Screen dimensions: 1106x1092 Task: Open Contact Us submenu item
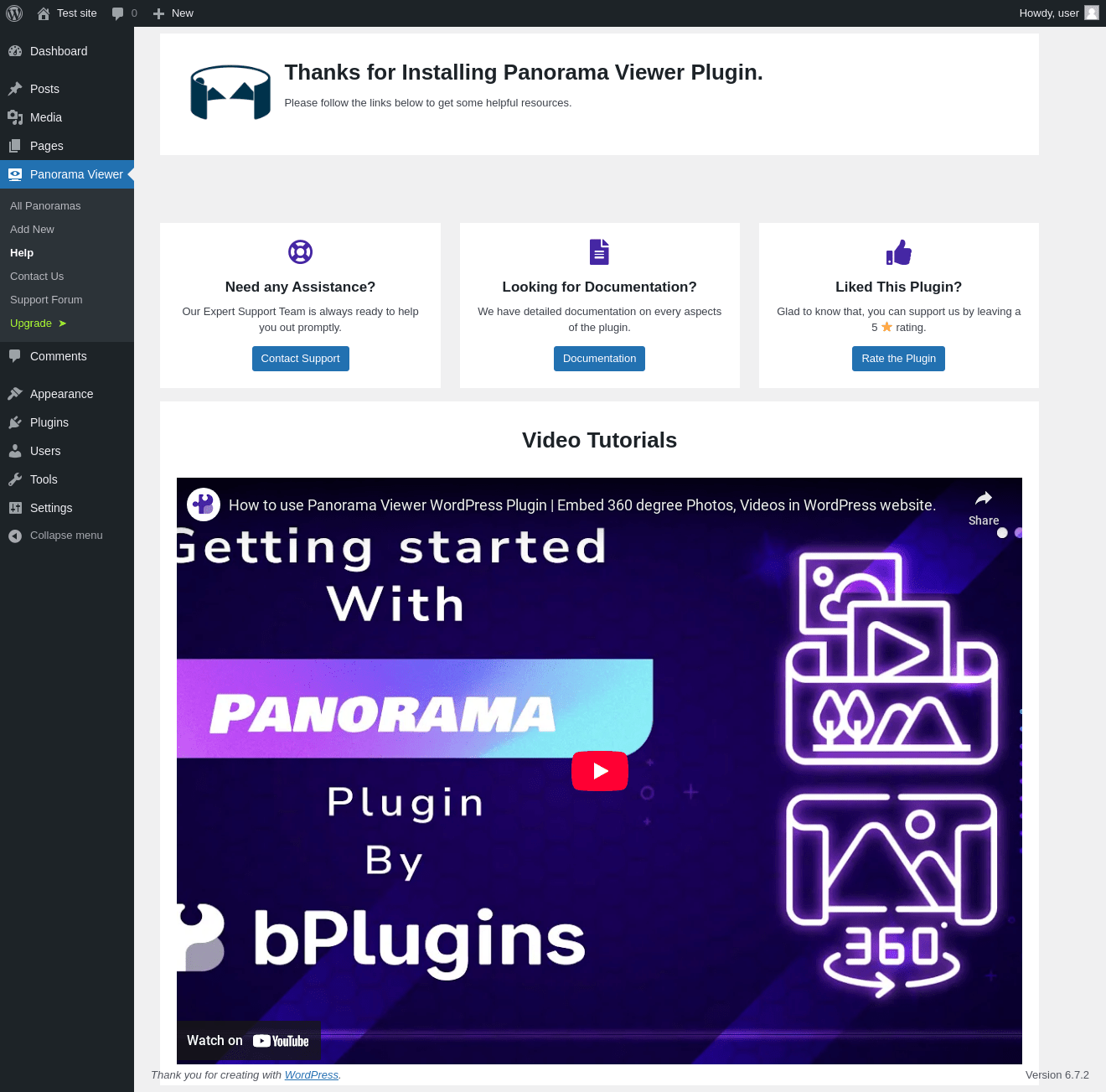click(x=37, y=277)
